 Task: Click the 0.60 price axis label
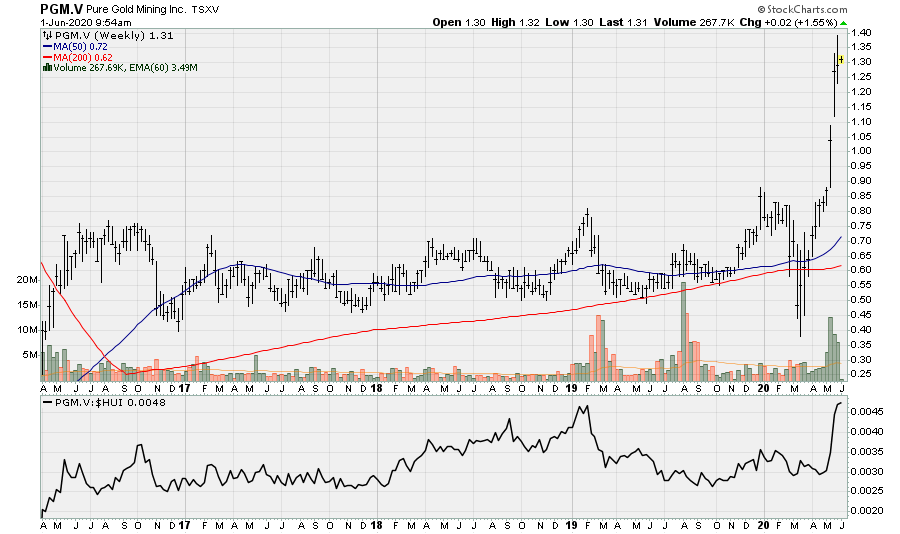[x=862, y=270]
